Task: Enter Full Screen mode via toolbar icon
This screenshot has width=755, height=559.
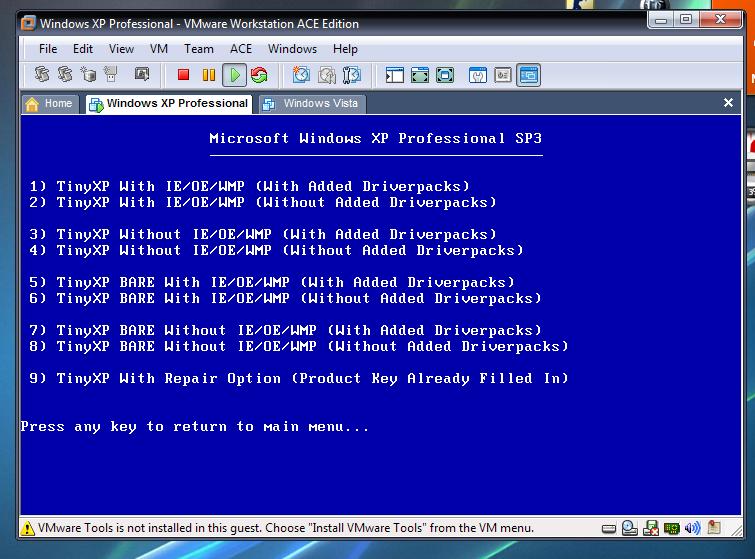Action: tap(445, 75)
